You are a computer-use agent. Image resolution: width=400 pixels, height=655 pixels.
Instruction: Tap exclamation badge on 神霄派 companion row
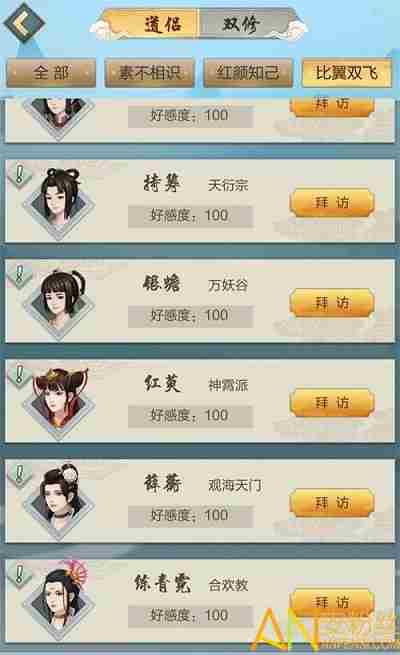tap(19, 375)
